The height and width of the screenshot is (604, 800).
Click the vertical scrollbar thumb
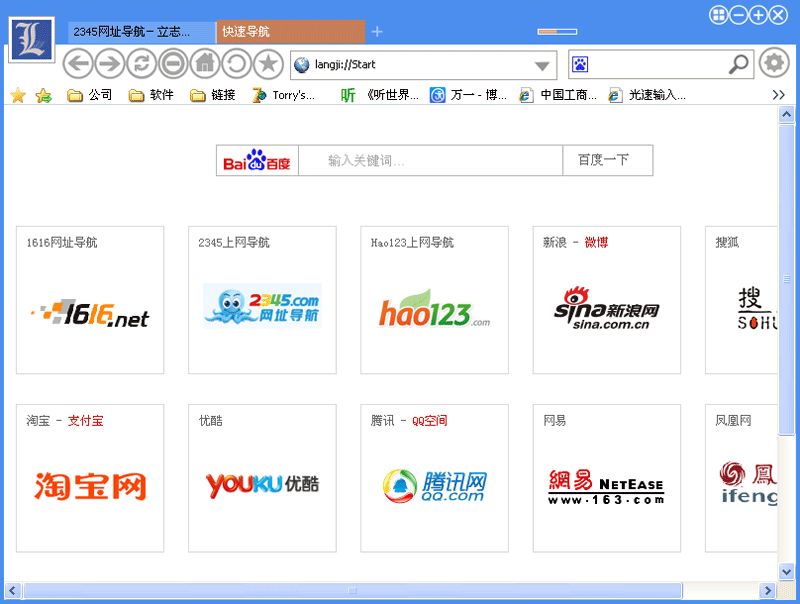pos(786,279)
